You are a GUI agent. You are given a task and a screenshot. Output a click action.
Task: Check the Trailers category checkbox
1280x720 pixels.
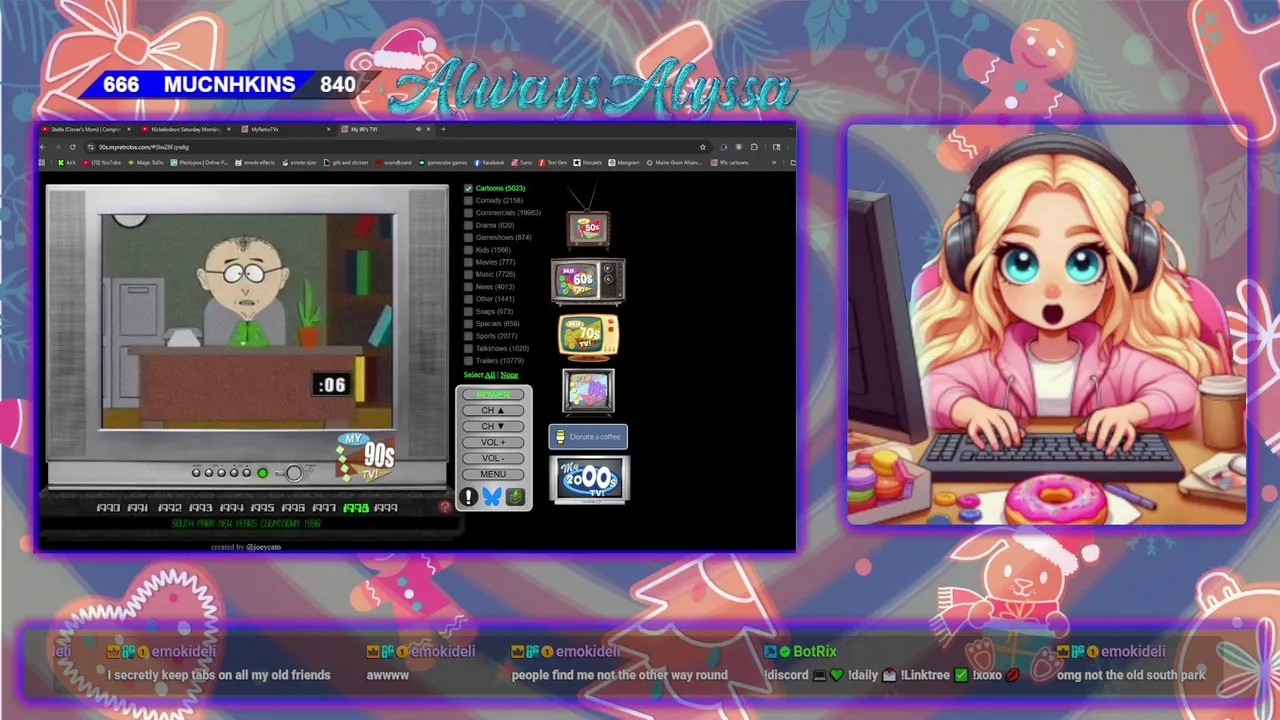(468, 360)
